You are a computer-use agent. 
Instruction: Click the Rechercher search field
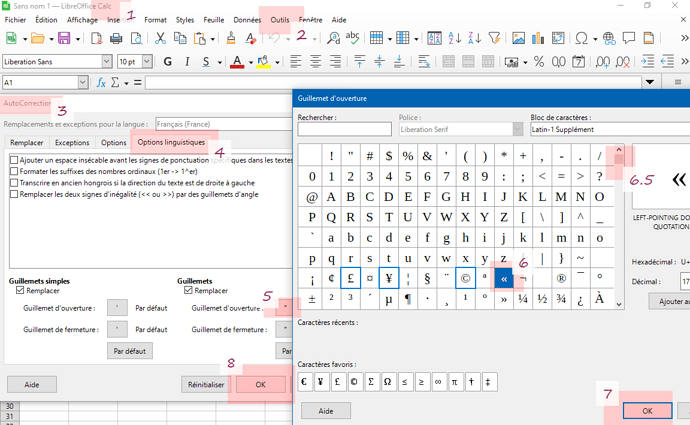[x=344, y=129]
